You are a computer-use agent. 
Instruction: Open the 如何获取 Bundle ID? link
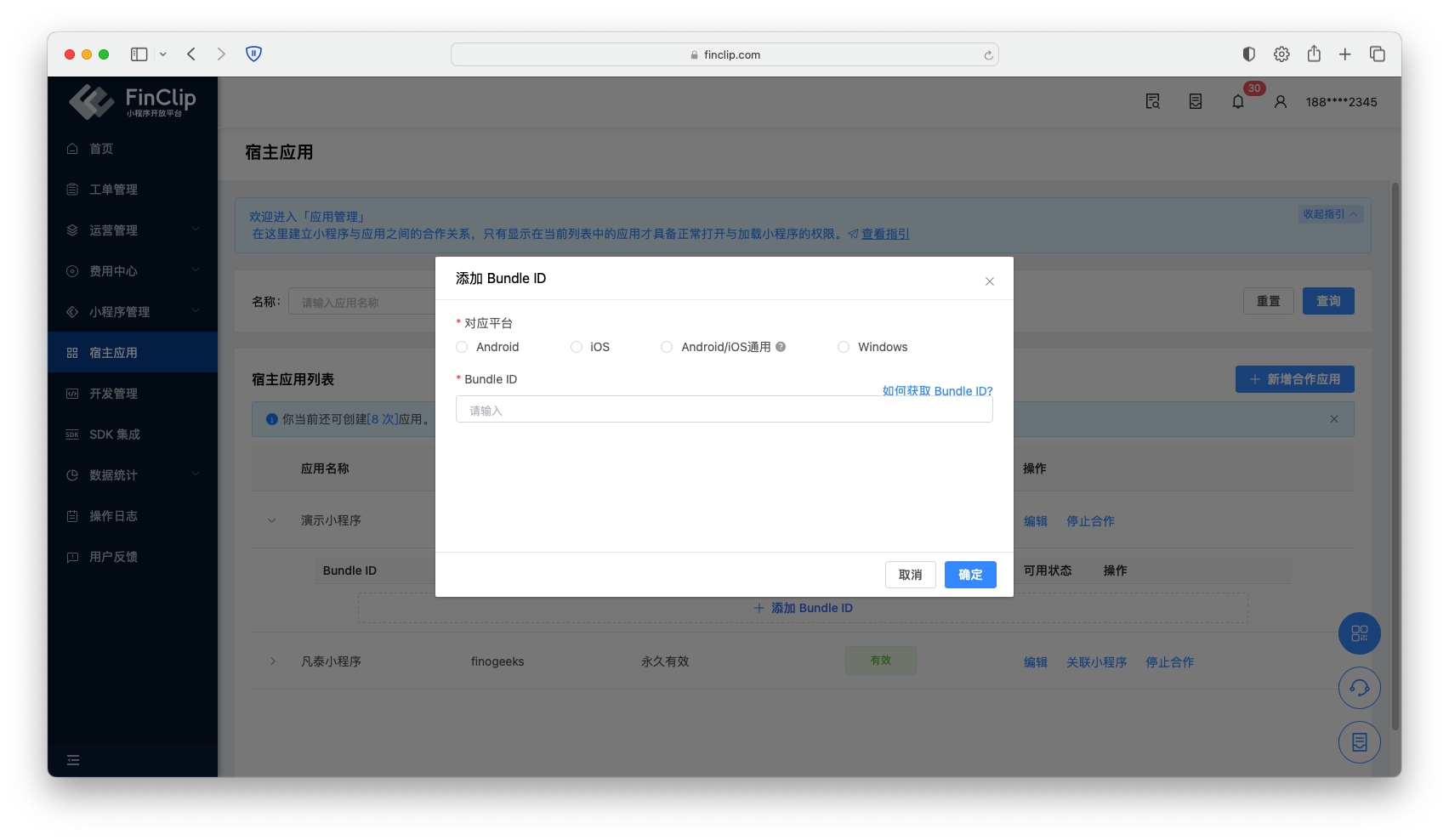[x=937, y=391]
